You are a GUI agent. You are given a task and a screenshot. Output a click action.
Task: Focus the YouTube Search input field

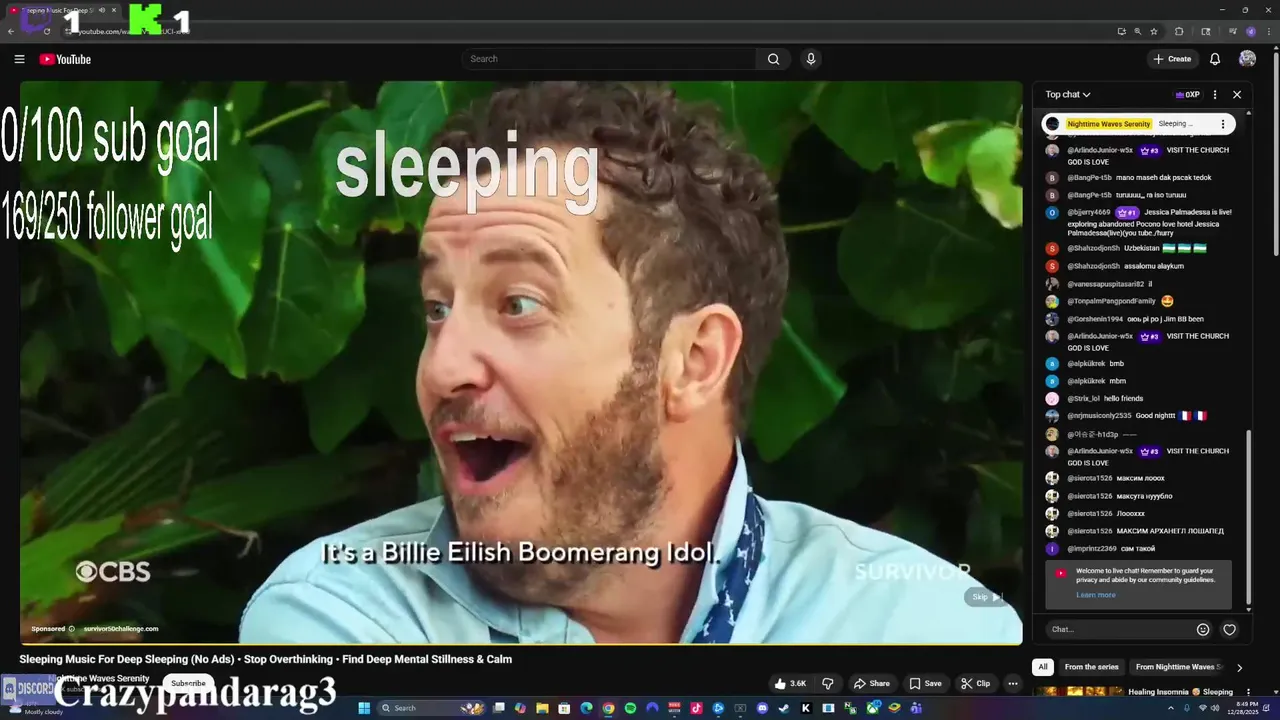click(x=610, y=59)
